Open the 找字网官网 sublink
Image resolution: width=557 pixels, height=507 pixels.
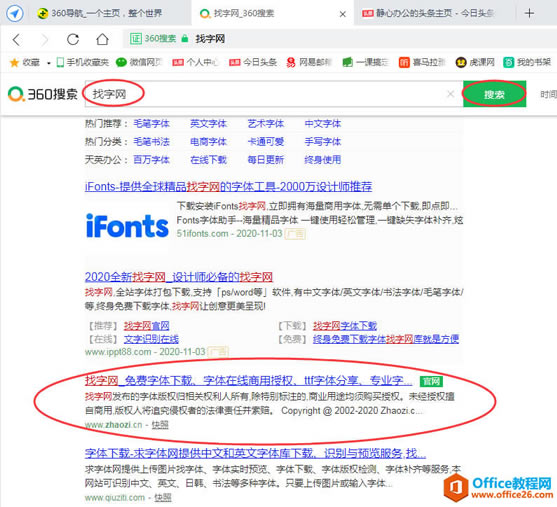[146, 326]
